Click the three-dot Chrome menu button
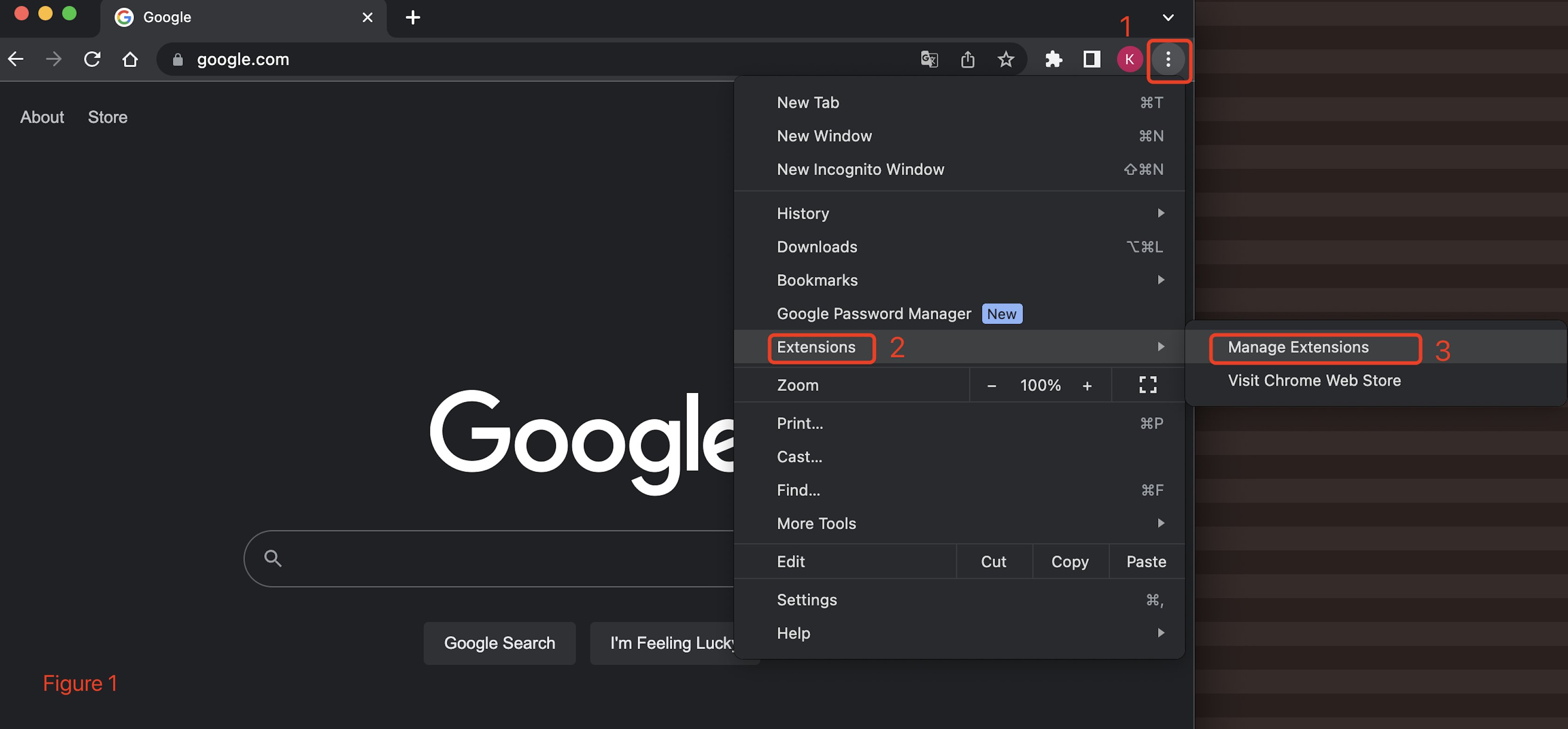 tap(1167, 59)
